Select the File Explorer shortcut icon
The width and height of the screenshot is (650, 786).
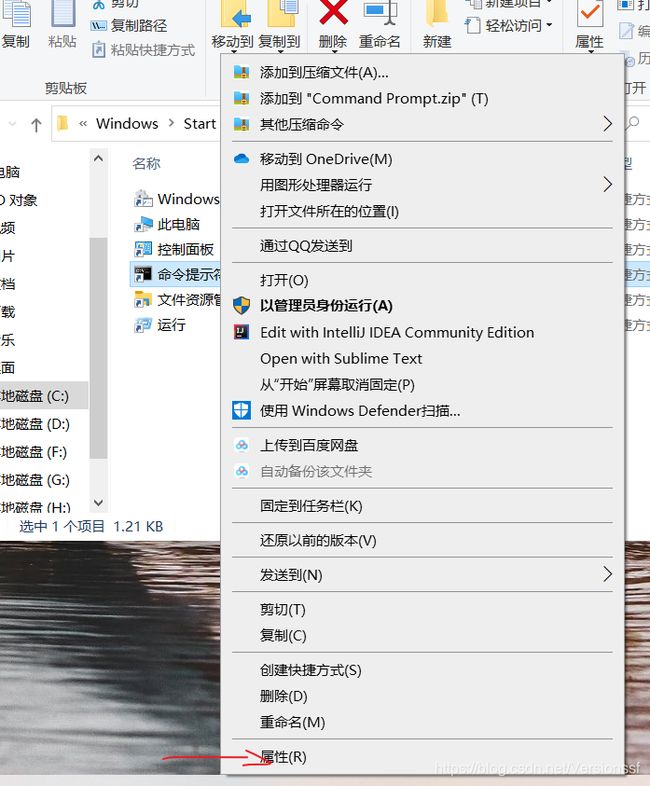[143, 299]
